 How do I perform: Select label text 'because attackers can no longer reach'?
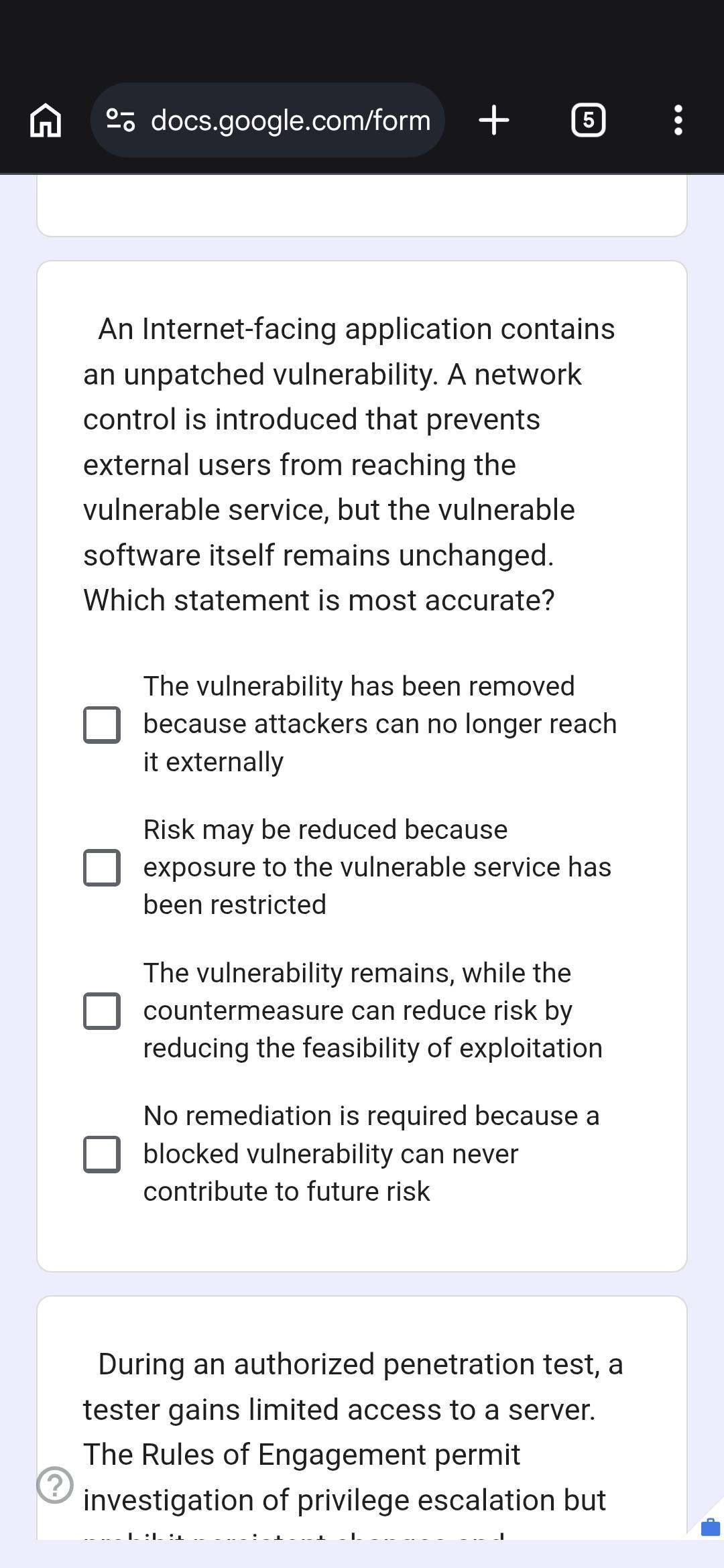pos(379,724)
